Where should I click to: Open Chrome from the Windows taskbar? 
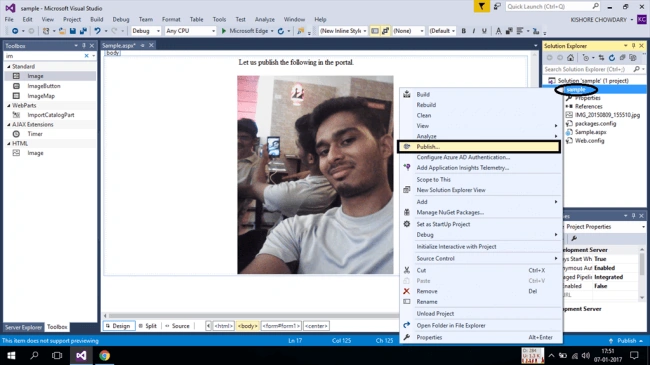point(104,355)
